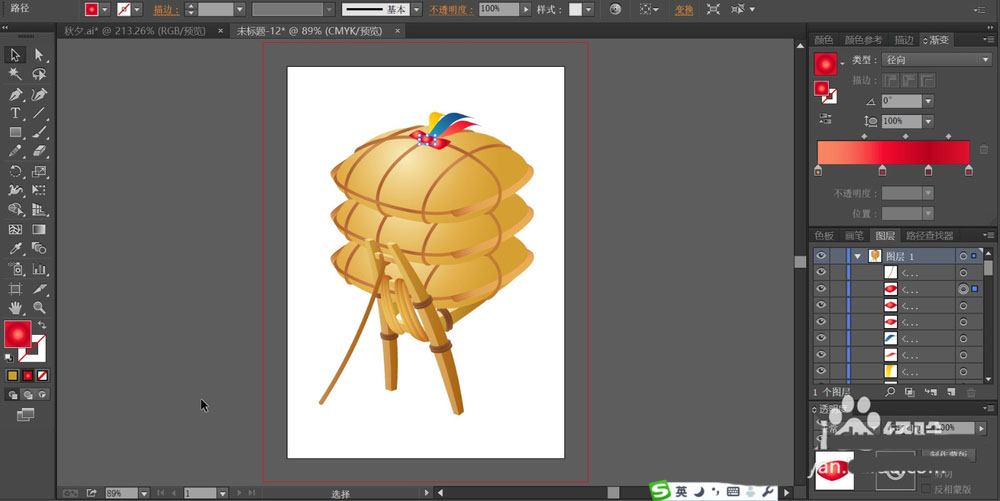Viewport: 1000px width, 501px height.
Task: Open the 颜色参考 panel tab
Action: coord(864,40)
